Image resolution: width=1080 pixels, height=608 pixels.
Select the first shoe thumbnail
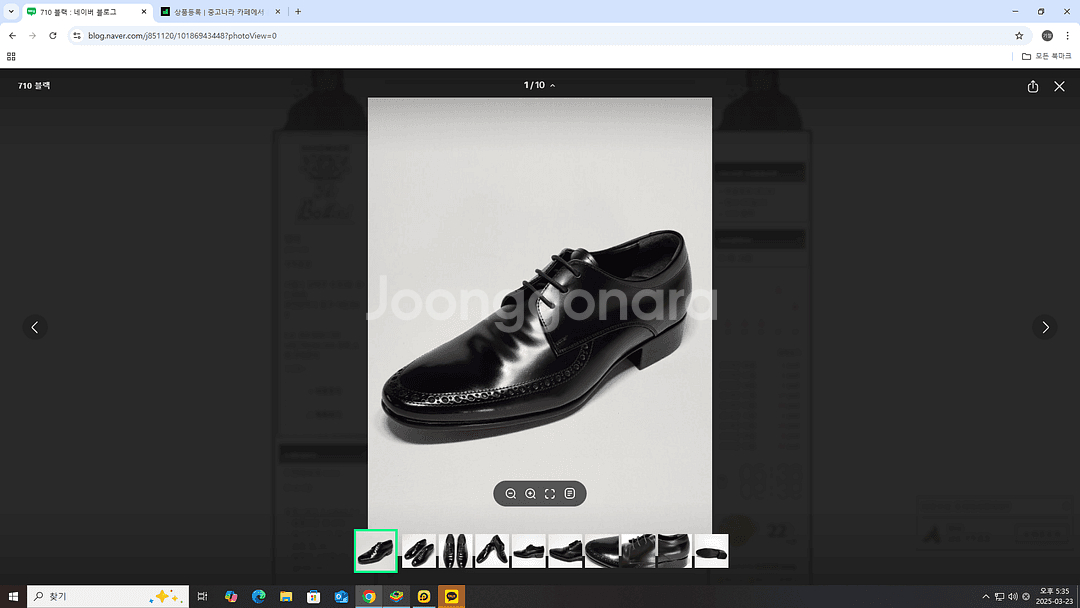pos(375,551)
